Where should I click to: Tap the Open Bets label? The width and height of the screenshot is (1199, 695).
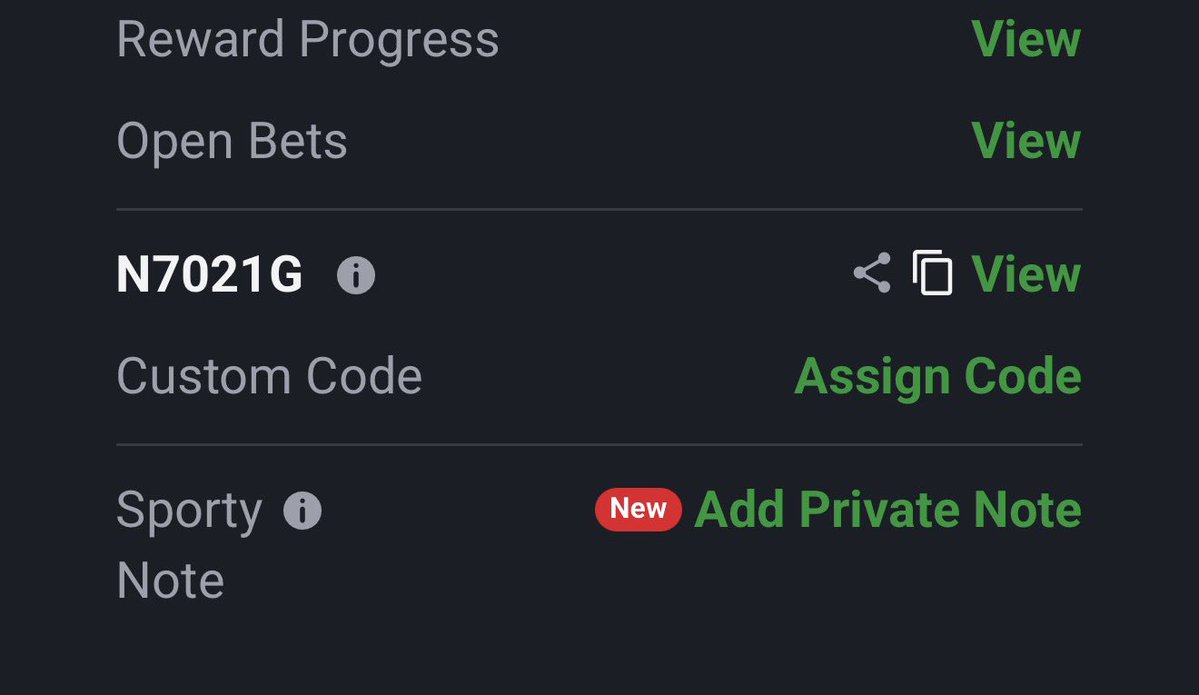tap(232, 142)
